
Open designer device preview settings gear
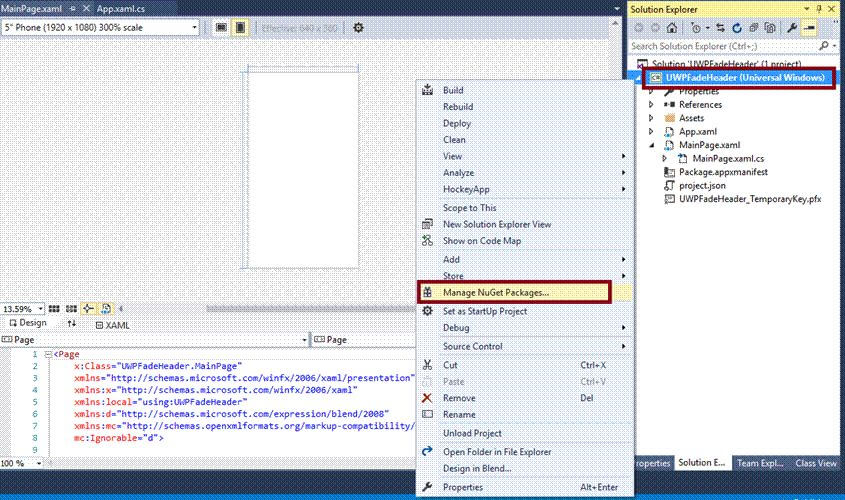358,27
